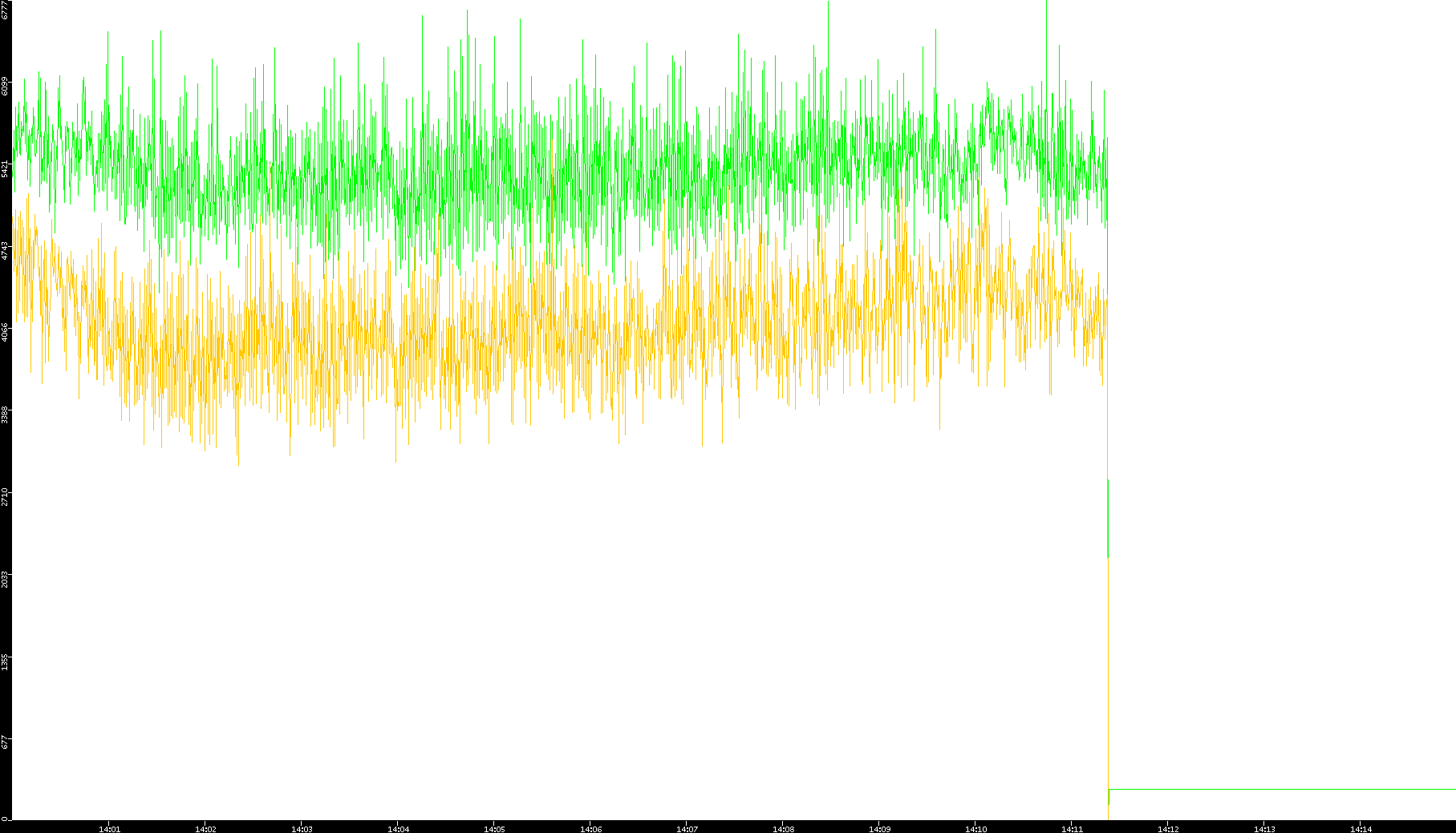
Task: Select the 14:02 time label
Action: (205, 828)
